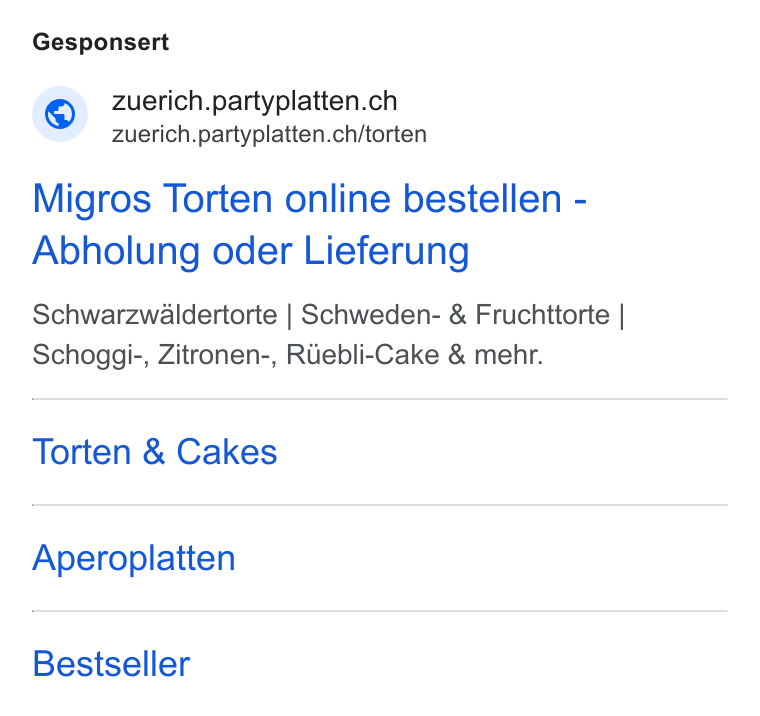Click the zuerich.partyplatten.ch/torten display URL
This screenshot has height=716, width=760.
point(269,134)
